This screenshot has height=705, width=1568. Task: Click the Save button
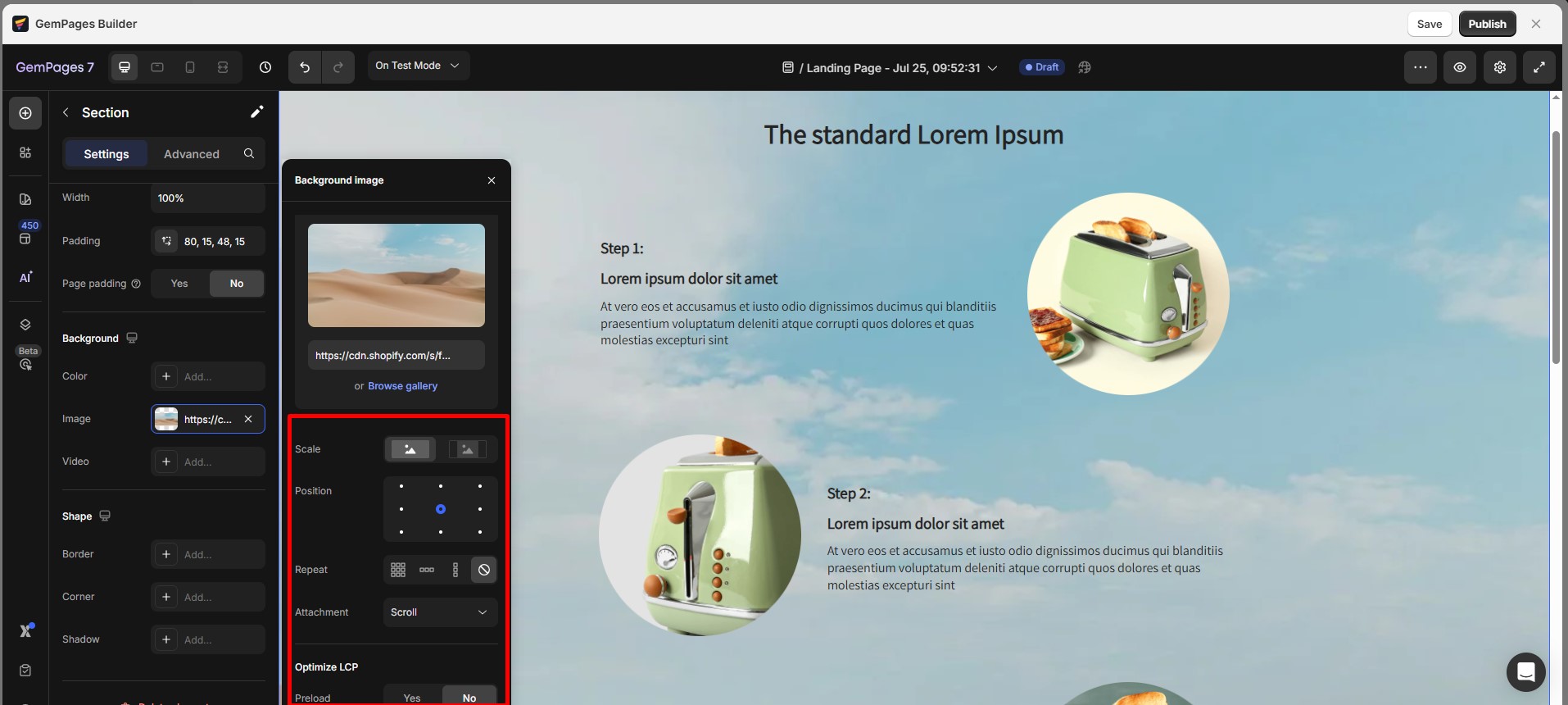tap(1430, 24)
